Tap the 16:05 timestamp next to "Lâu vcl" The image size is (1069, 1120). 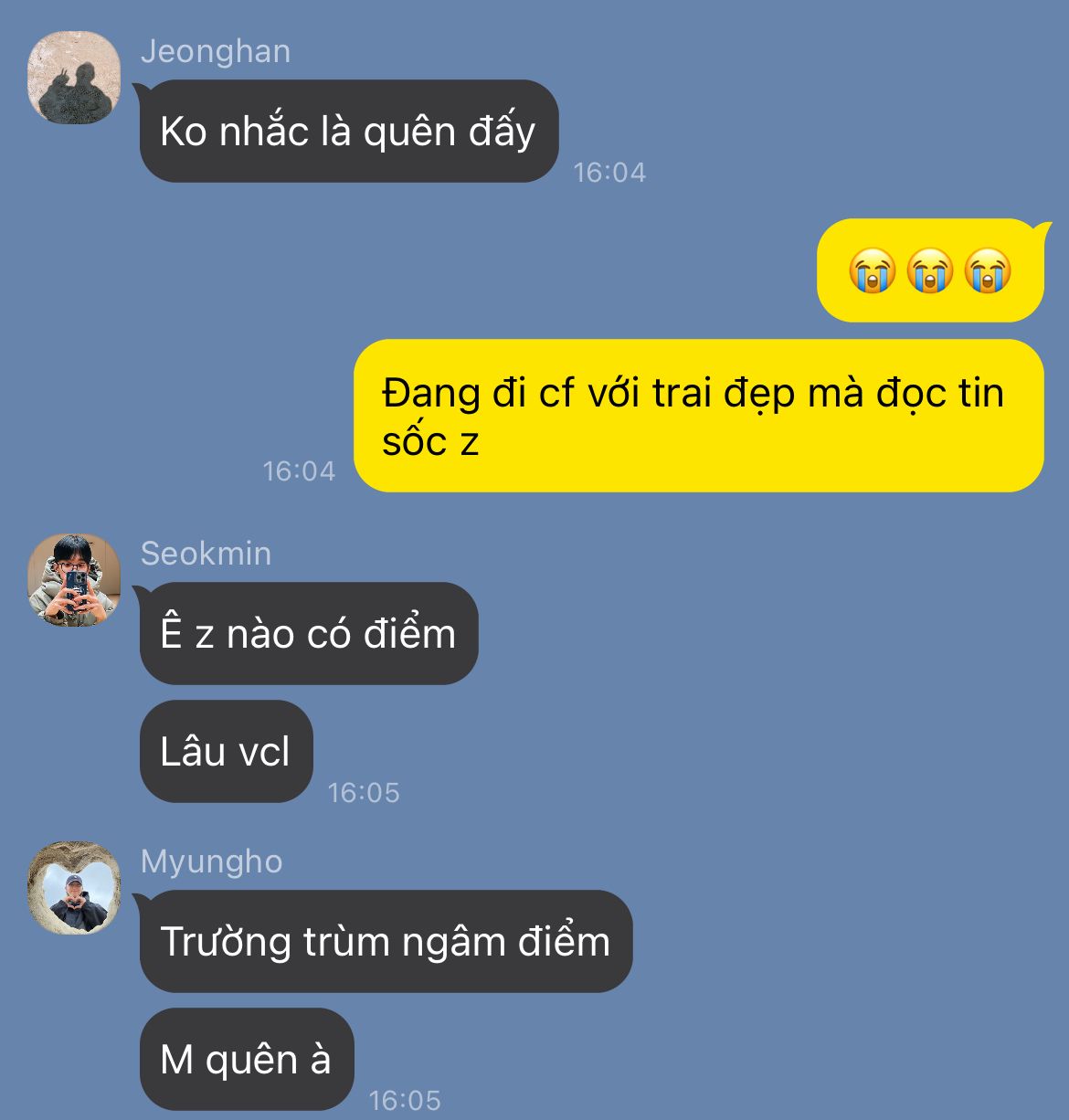point(364,792)
